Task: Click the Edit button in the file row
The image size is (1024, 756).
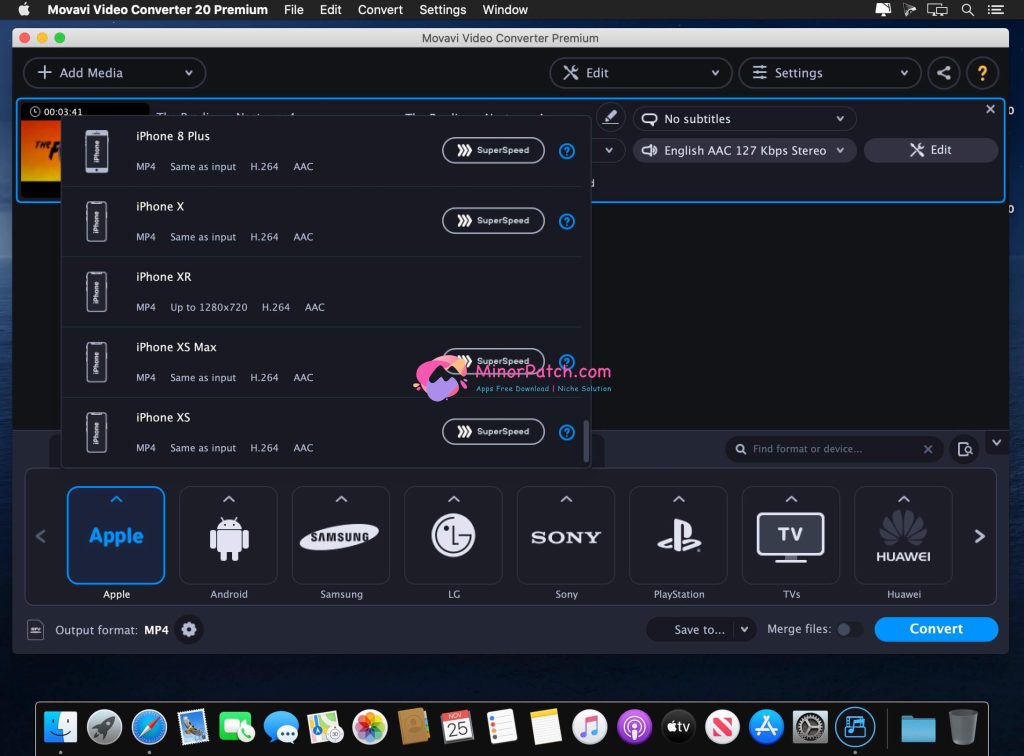Action: [x=931, y=150]
